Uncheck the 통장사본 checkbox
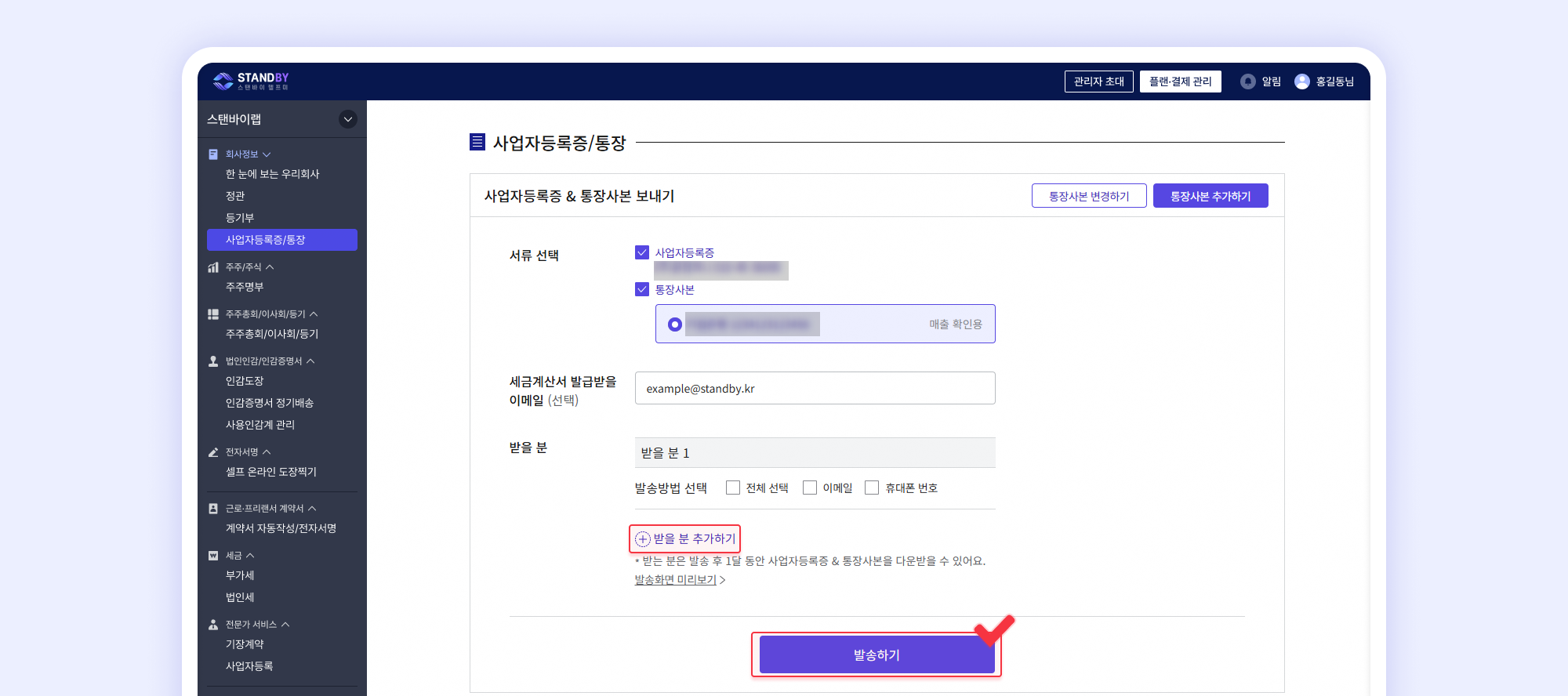Screen dimensions: 1568x696 (642, 289)
